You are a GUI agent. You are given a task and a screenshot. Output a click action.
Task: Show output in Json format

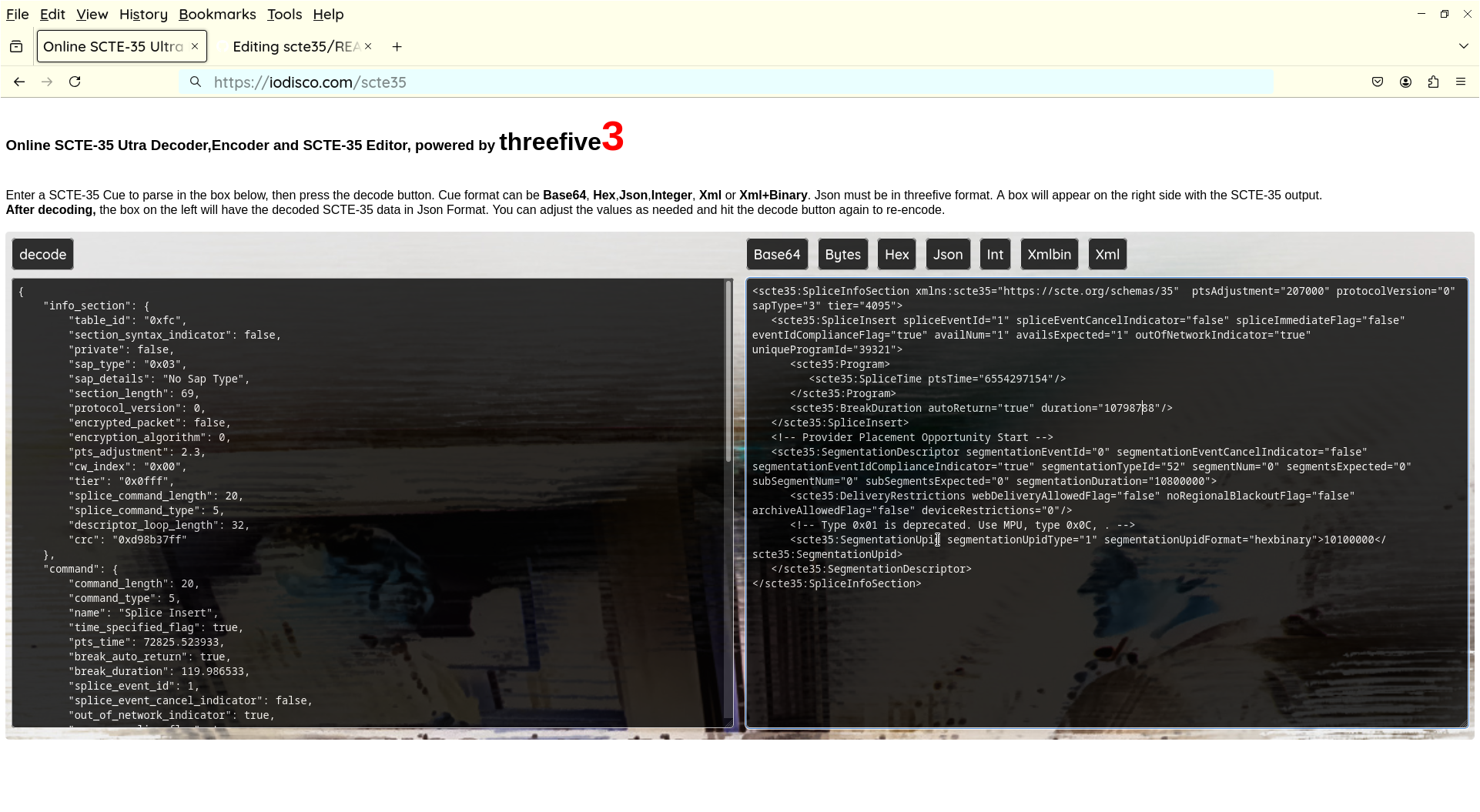[x=948, y=255]
